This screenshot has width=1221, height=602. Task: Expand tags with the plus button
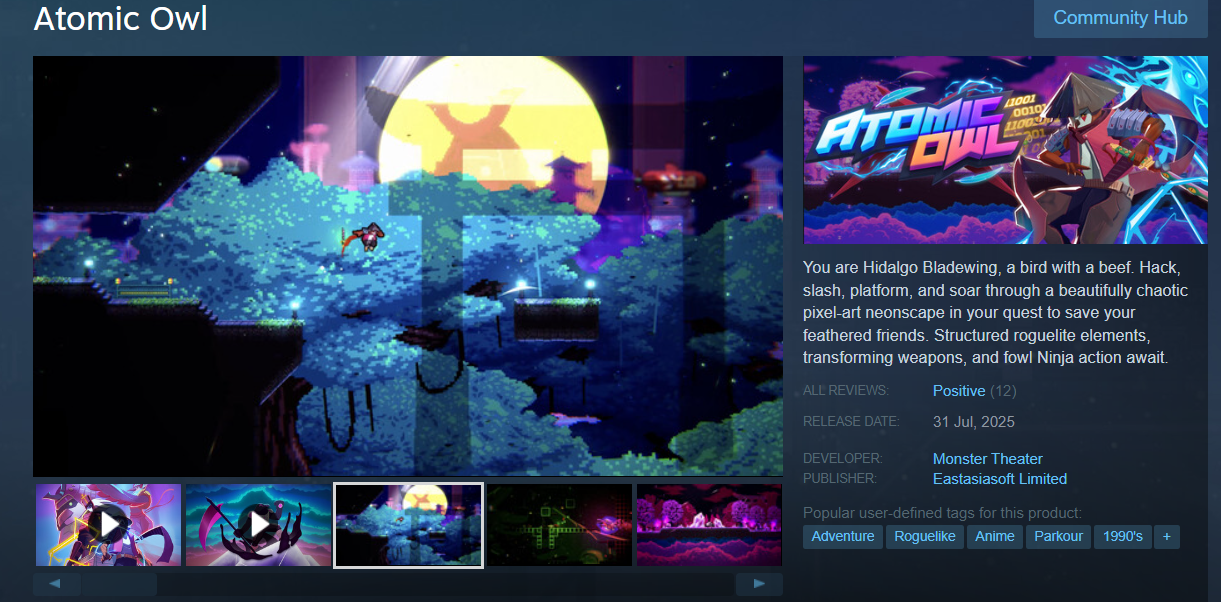[1166, 537]
